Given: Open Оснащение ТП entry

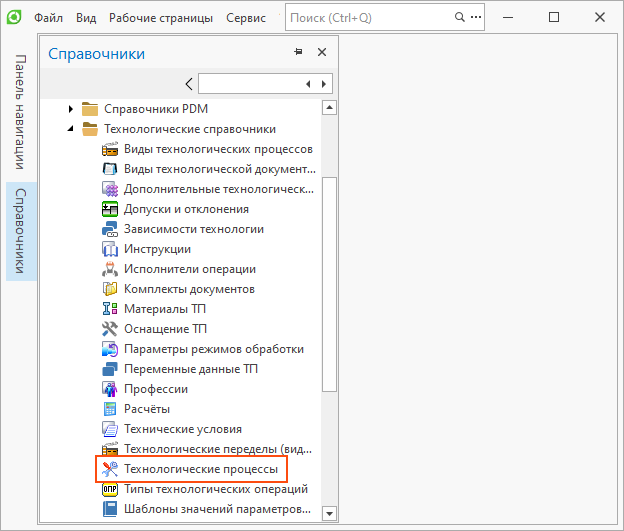Looking at the screenshot, I should [x=165, y=329].
